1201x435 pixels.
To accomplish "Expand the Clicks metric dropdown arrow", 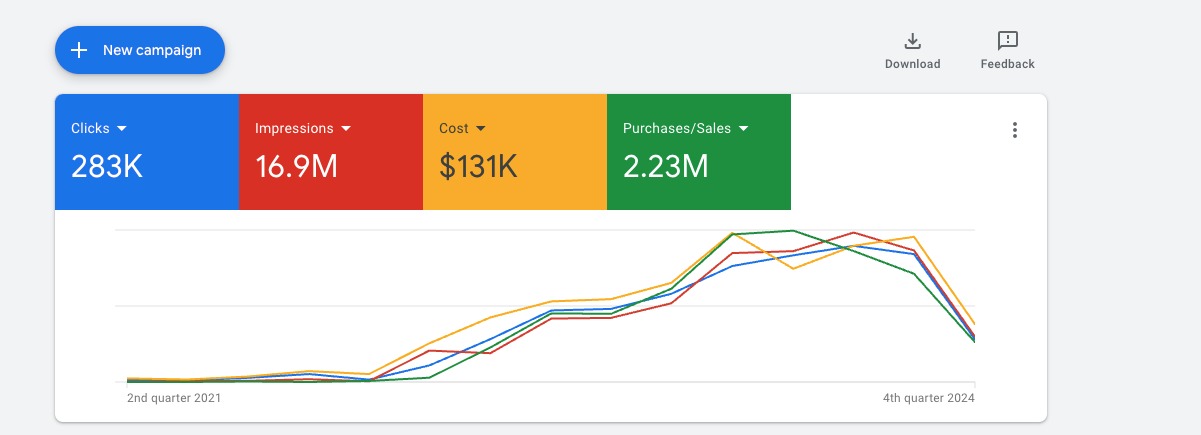I will coord(122,129).
